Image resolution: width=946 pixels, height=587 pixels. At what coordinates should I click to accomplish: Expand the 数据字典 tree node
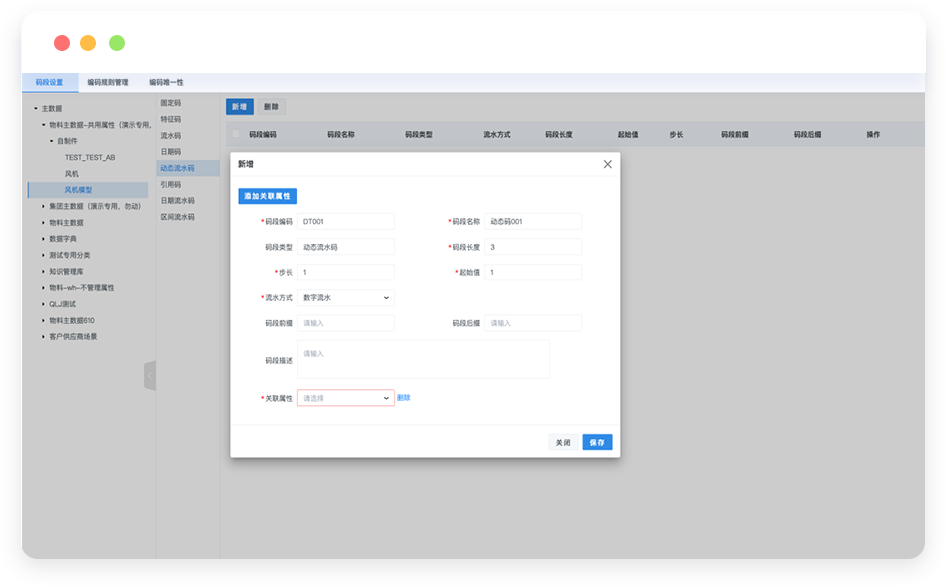coord(44,239)
